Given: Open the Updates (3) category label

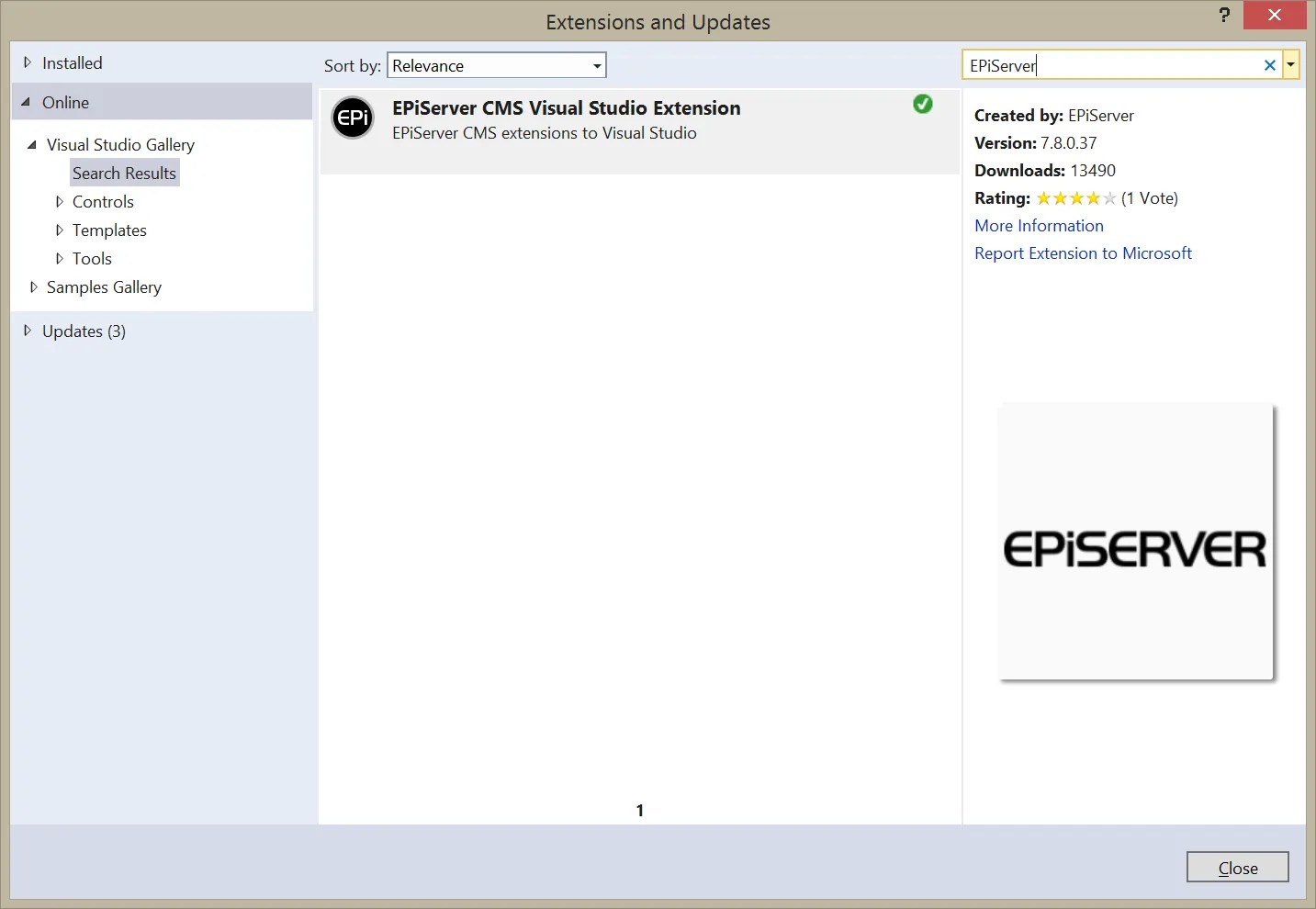Looking at the screenshot, I should pyautogui.click(x=84, y=331).
